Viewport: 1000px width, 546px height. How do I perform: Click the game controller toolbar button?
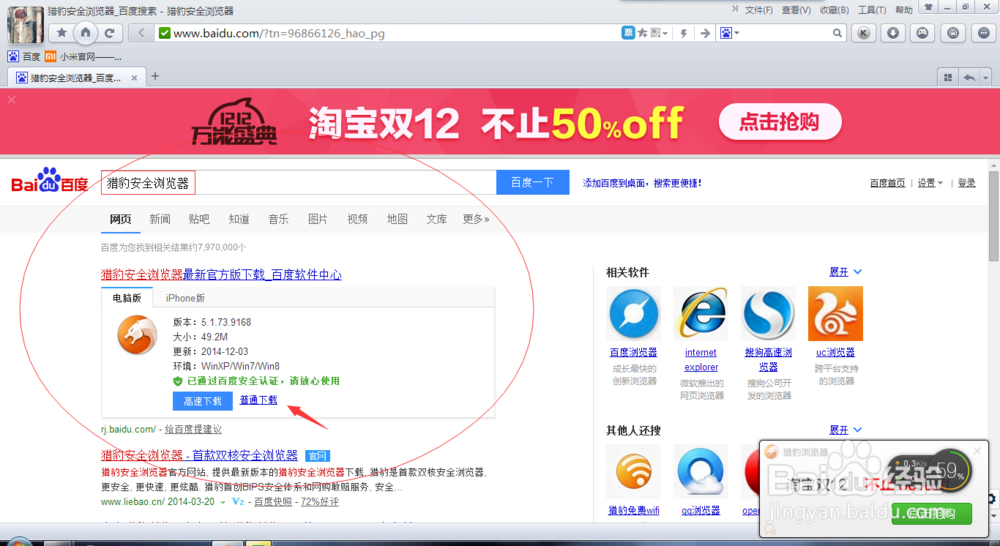pos(922,33)
